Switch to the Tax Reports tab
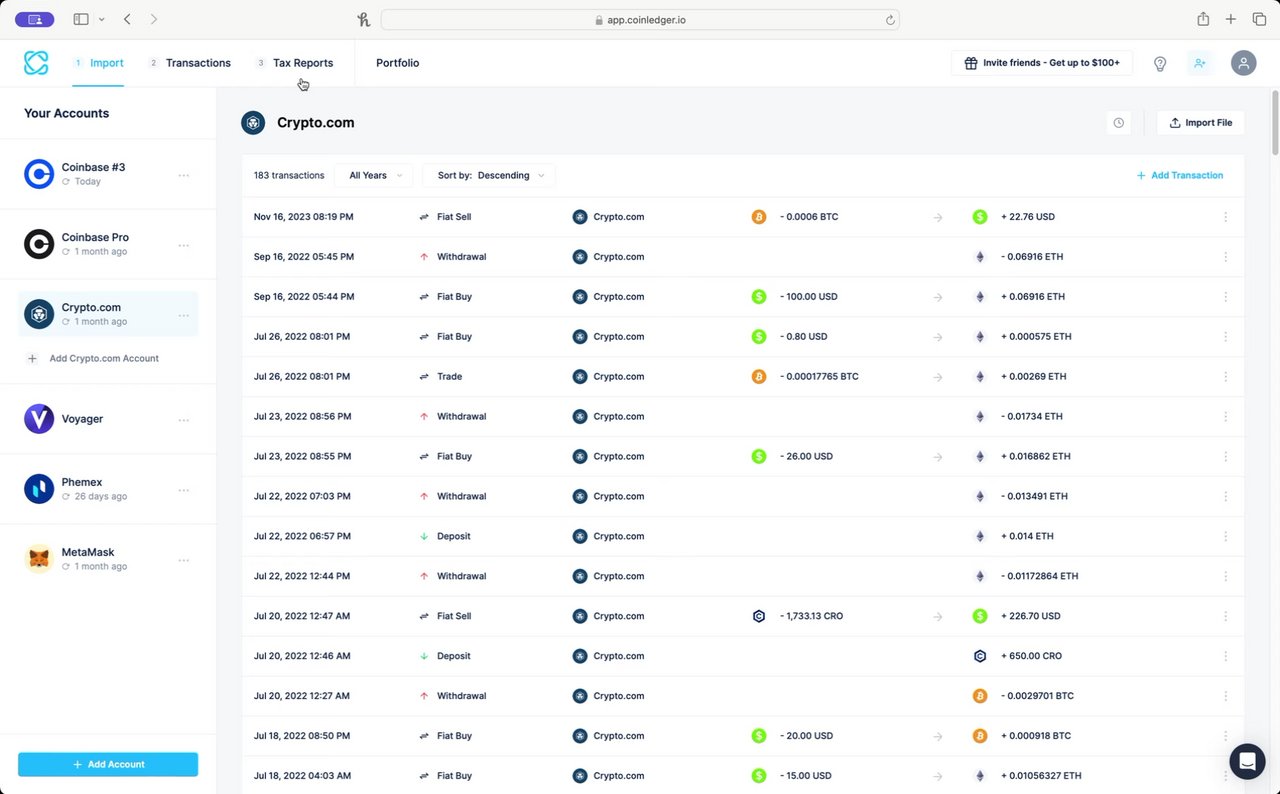The width and height of the screenshot is (1280, 794). [295, 63]
